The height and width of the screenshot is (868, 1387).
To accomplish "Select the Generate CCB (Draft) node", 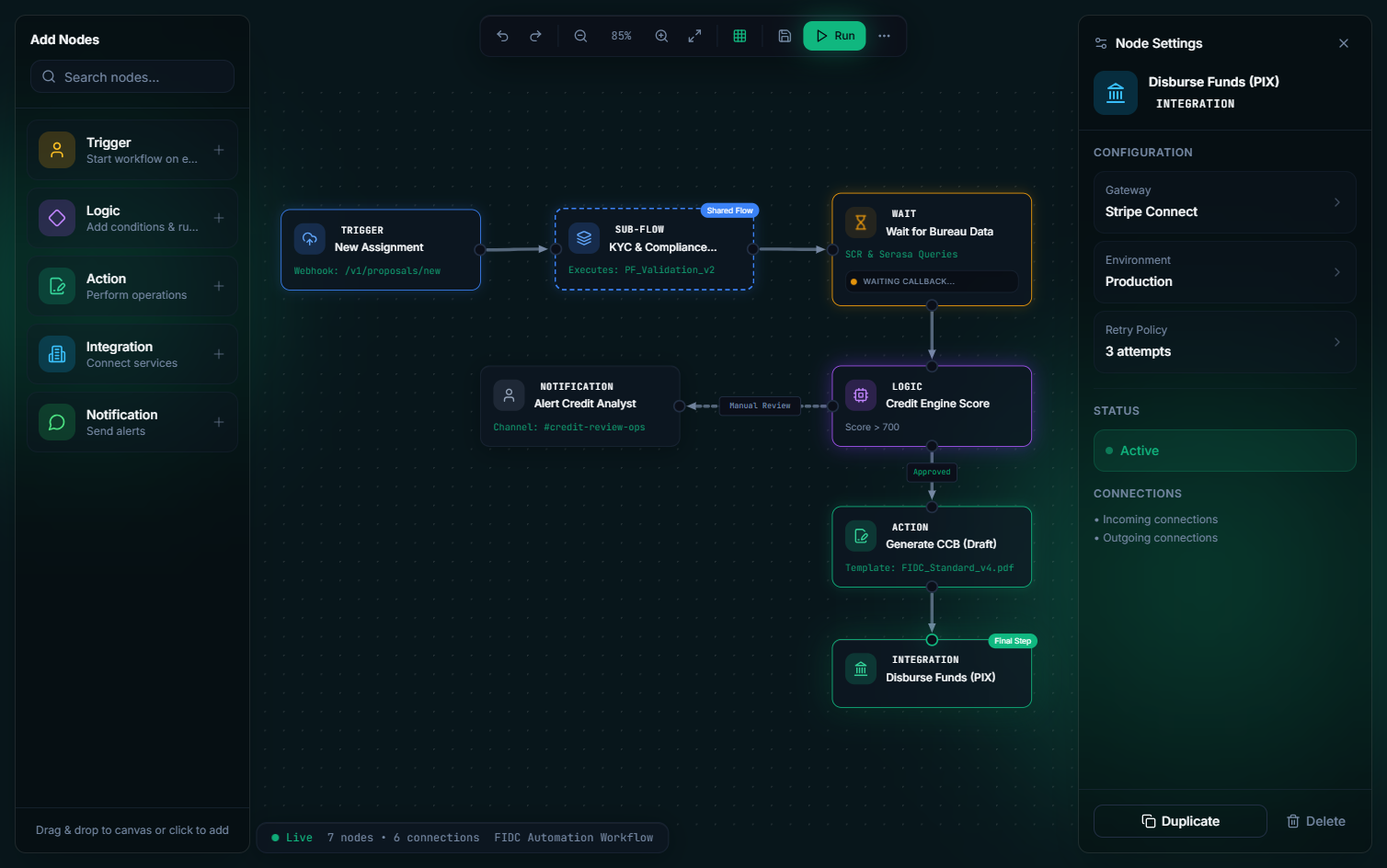I will click(x=932, y=547).
